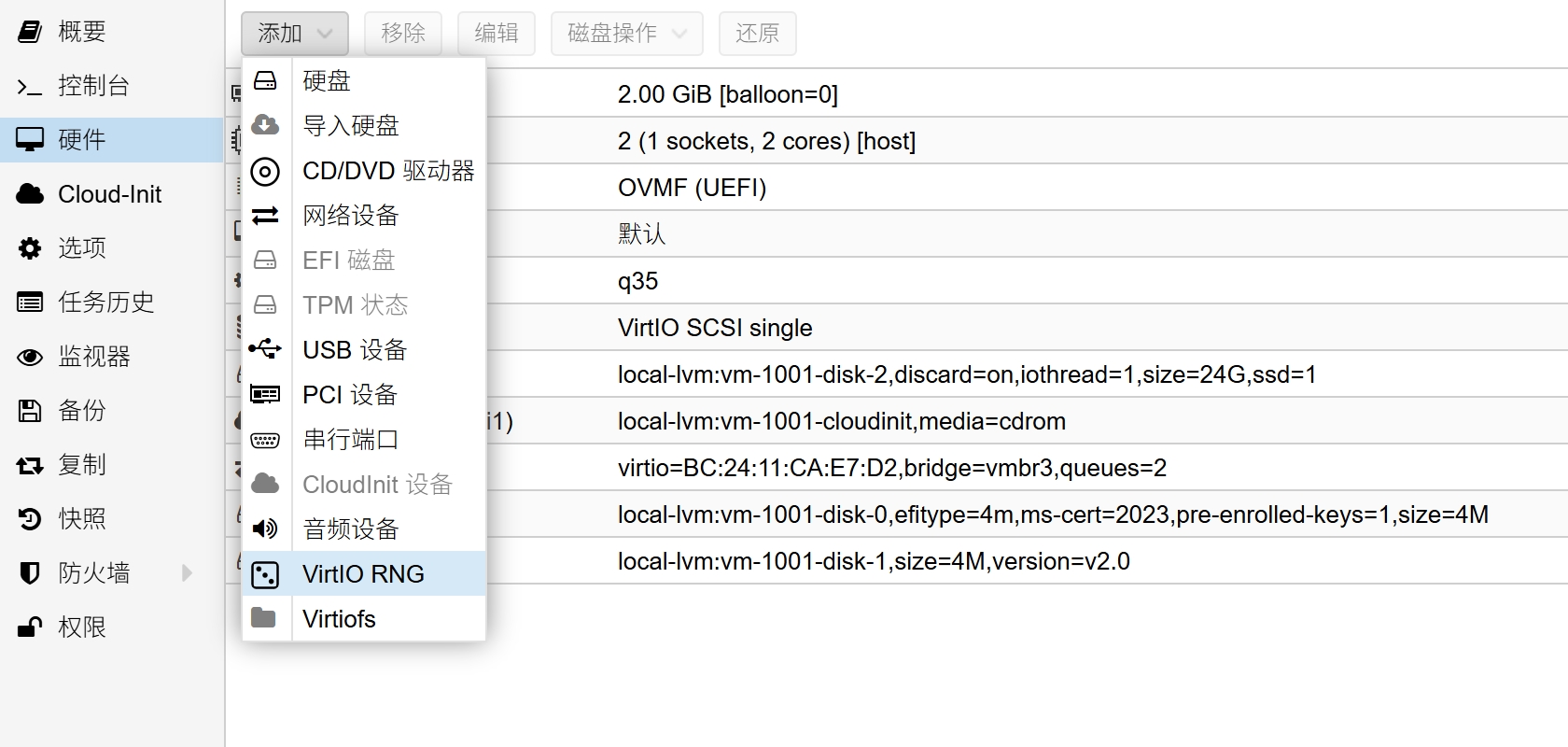Click the hard disk icon in Add menu
Image resolution: width=1568 pixels, height=747 pixels.
click(265, 80)
